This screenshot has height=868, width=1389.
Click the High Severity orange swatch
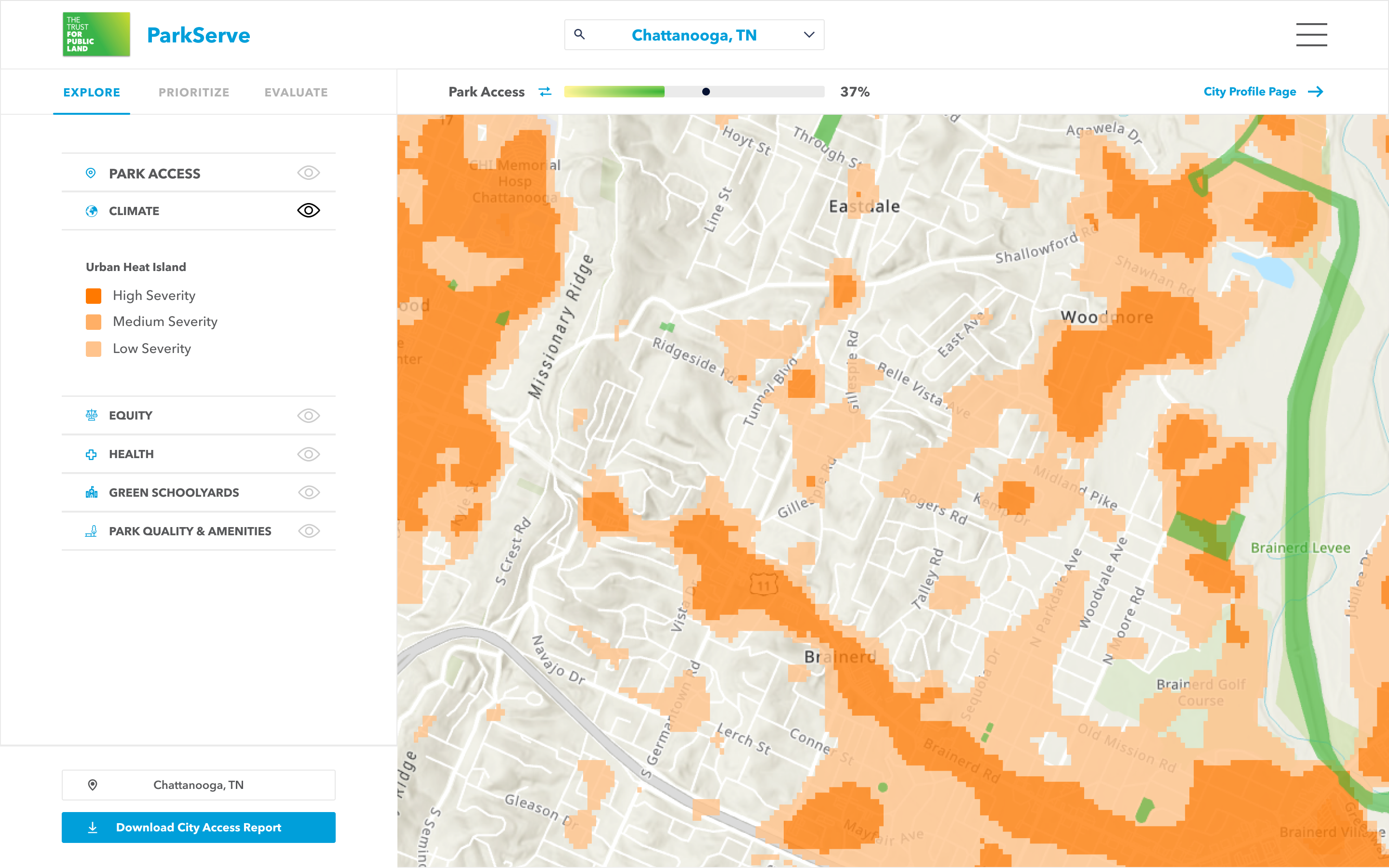pyautogui.click(x=94, y=296)
